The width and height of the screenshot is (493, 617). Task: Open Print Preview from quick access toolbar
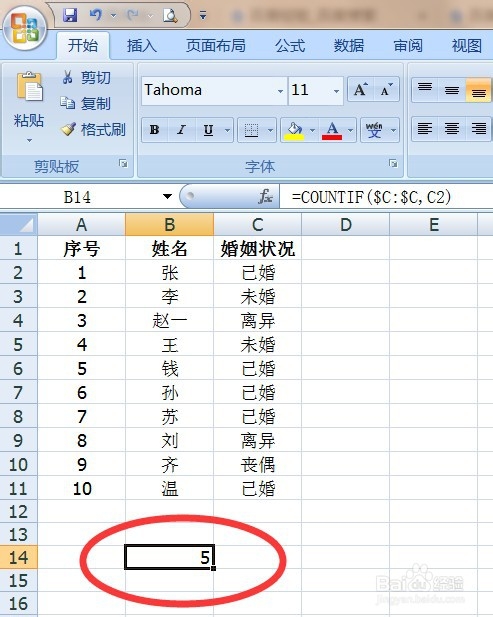click(170, 15)
